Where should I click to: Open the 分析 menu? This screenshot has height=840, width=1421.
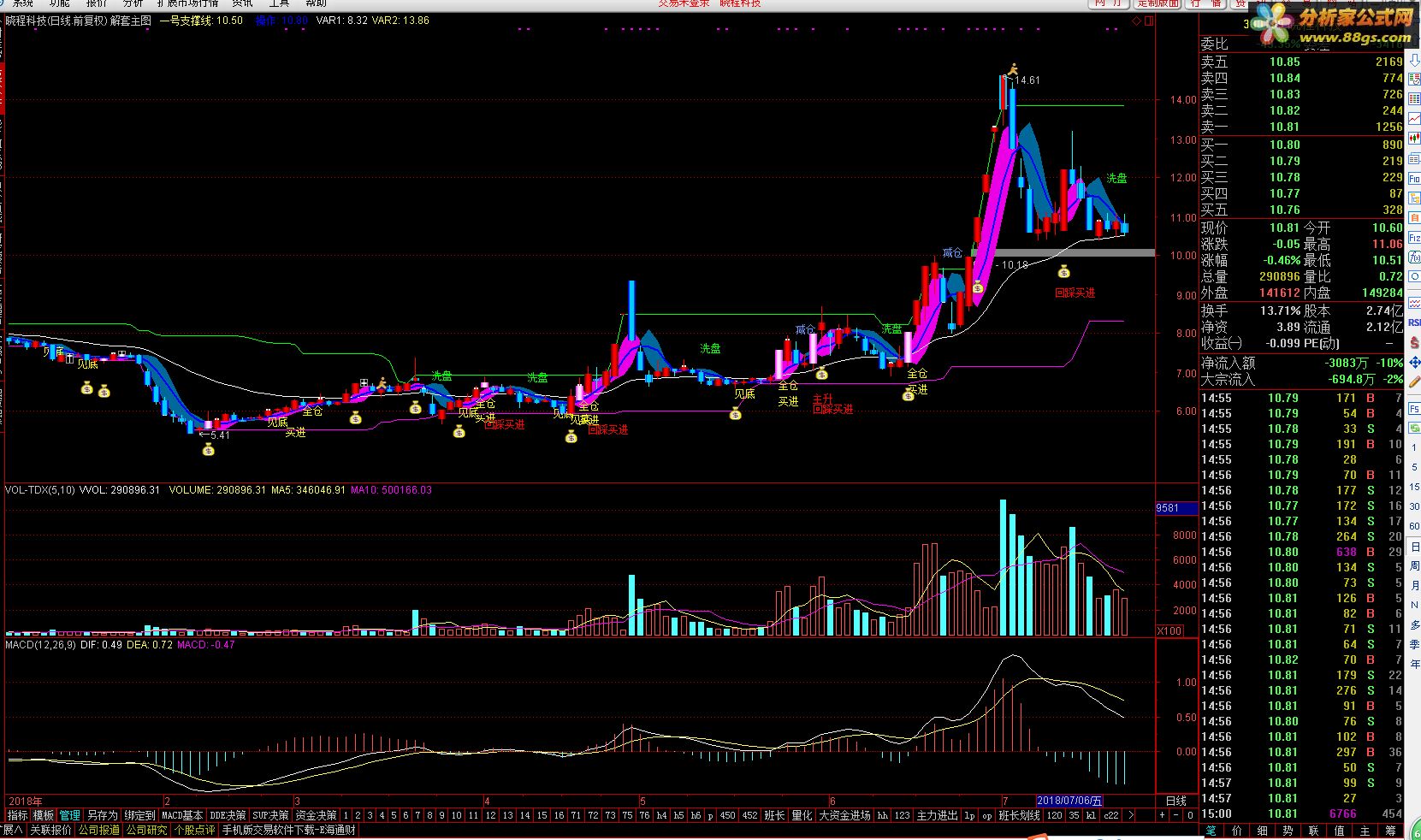[x=133, y=3]
